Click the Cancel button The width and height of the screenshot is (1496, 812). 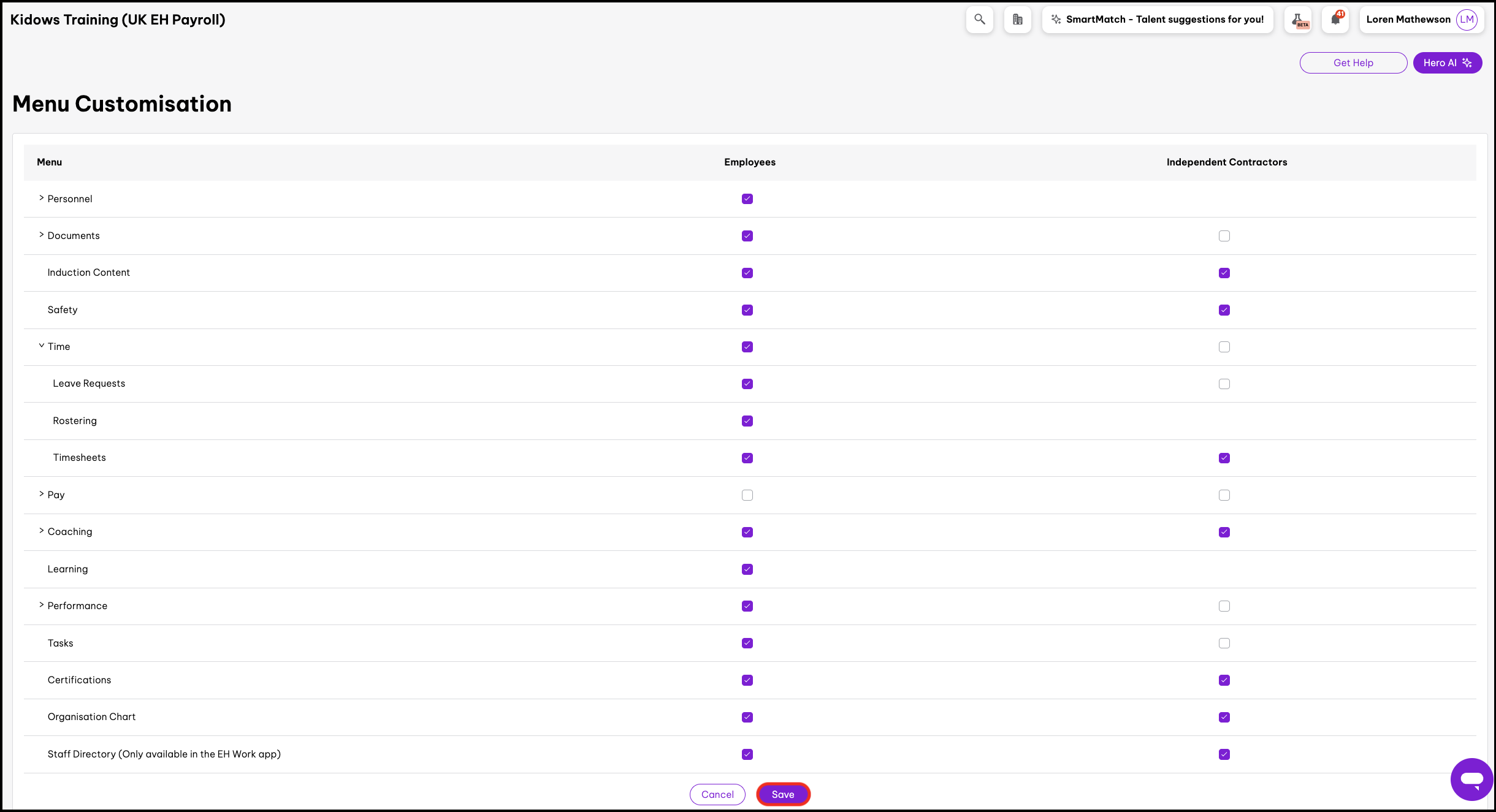717,794
